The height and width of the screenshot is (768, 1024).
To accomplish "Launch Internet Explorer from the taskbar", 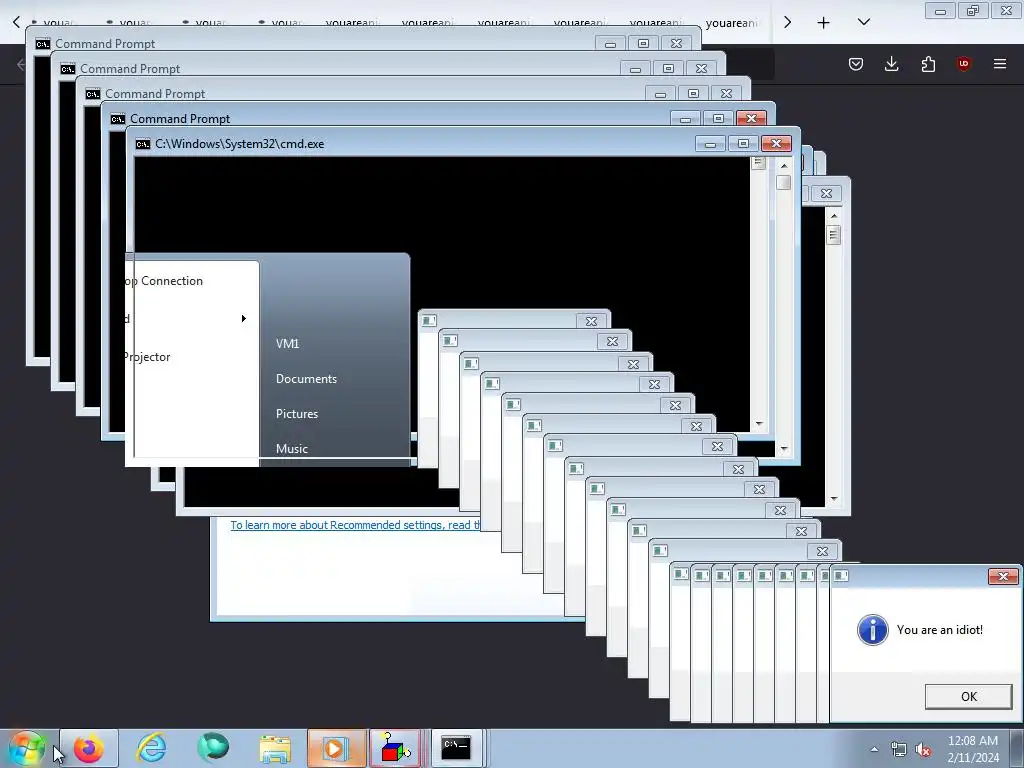I will click(x=151, y=748).
